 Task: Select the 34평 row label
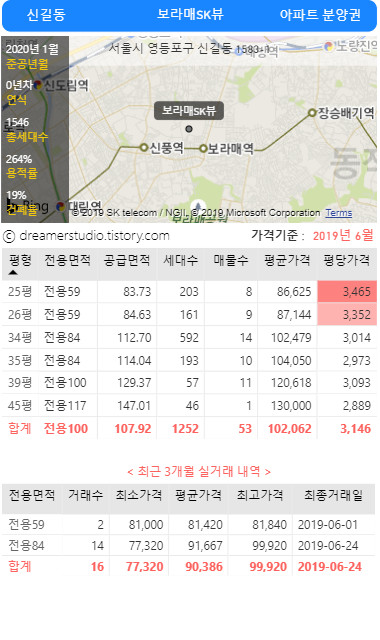(x=20, y=338)
